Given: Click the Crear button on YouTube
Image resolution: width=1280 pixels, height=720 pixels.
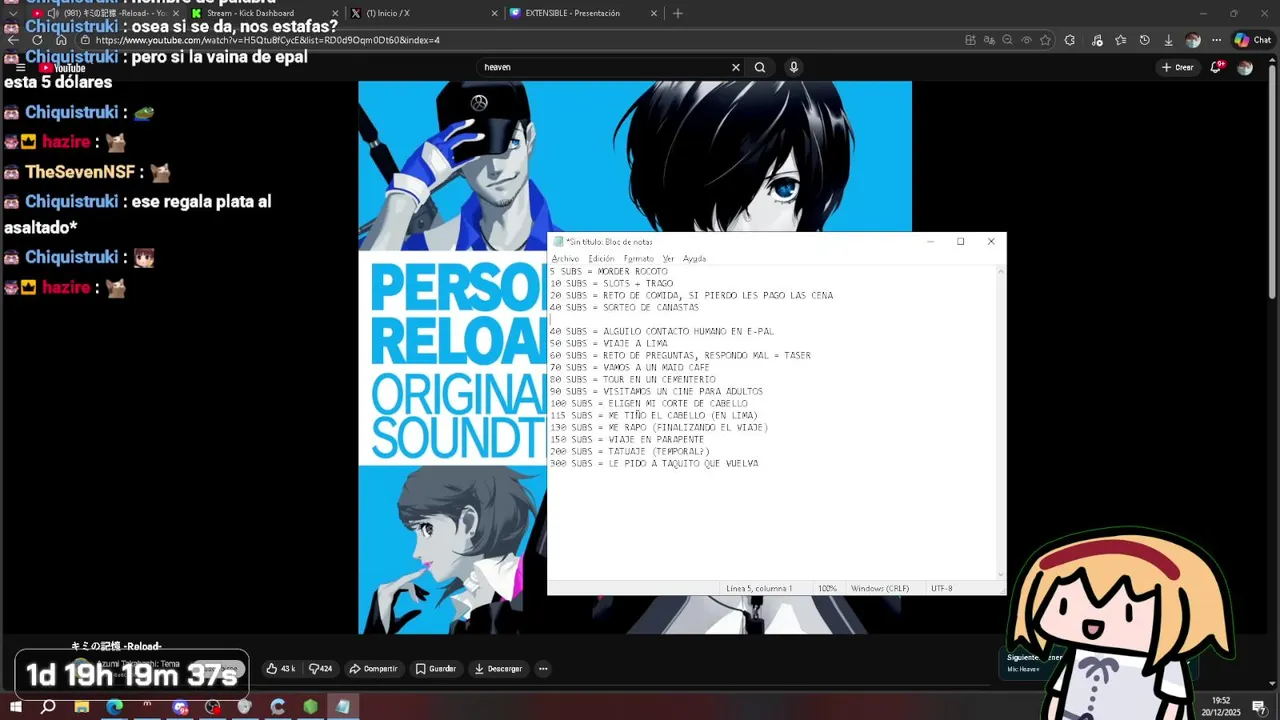Looking at the screenshot, I should pos(1178,67).
